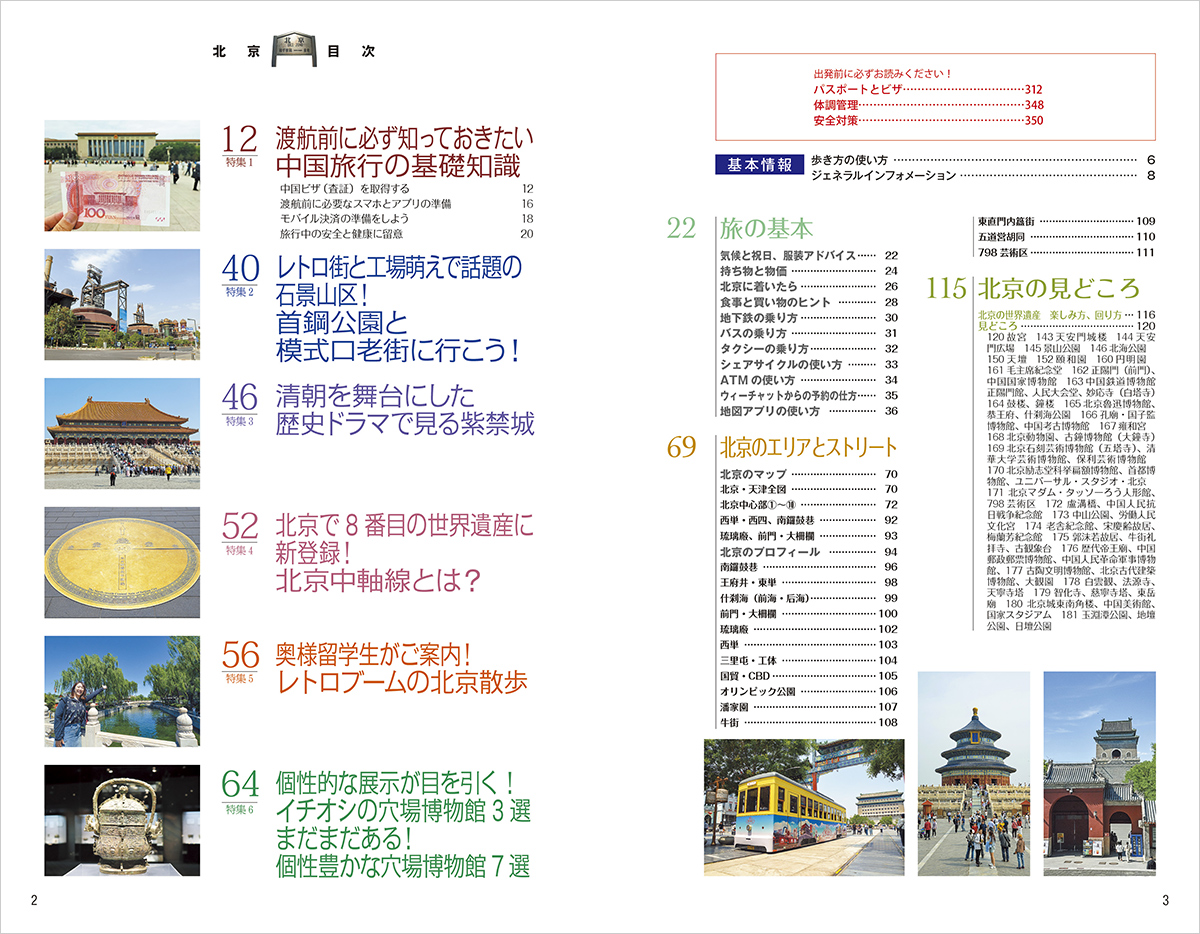
Task: Open the thumbnail showing the 100 yuan banknote
Action: point(122,176)
